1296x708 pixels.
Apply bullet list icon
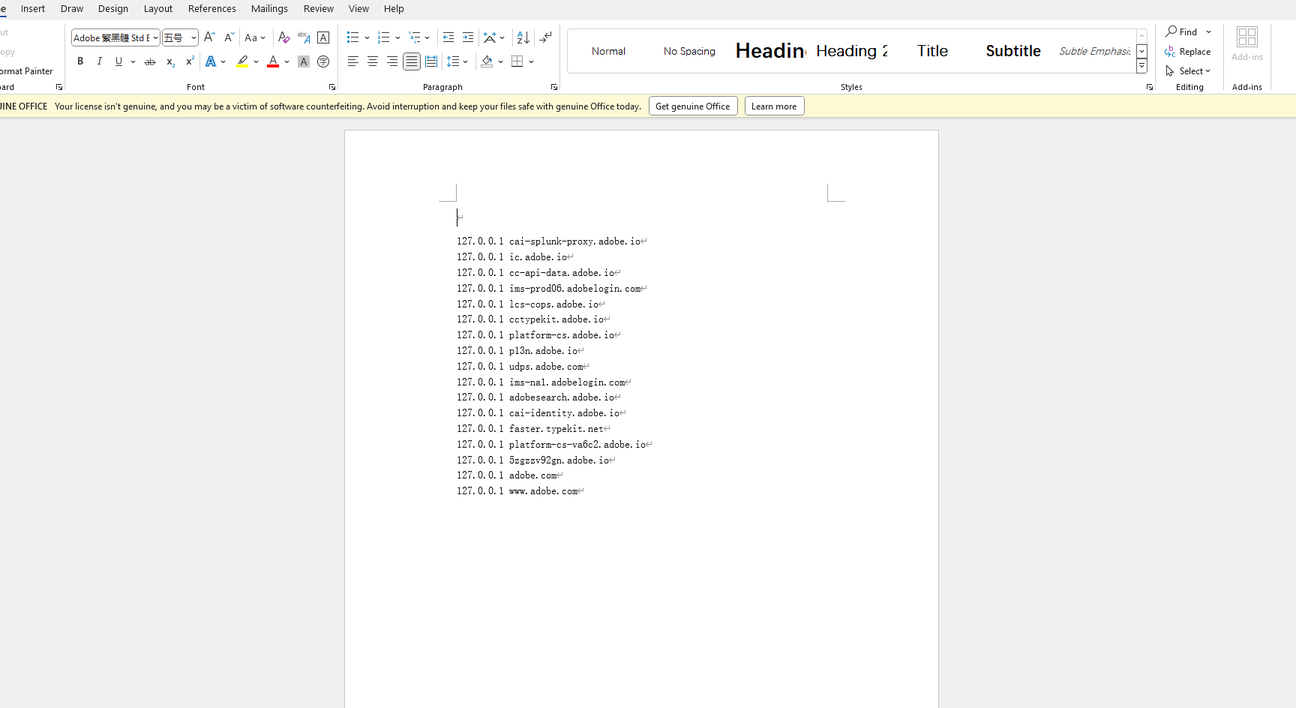click(x=353, y=38)
